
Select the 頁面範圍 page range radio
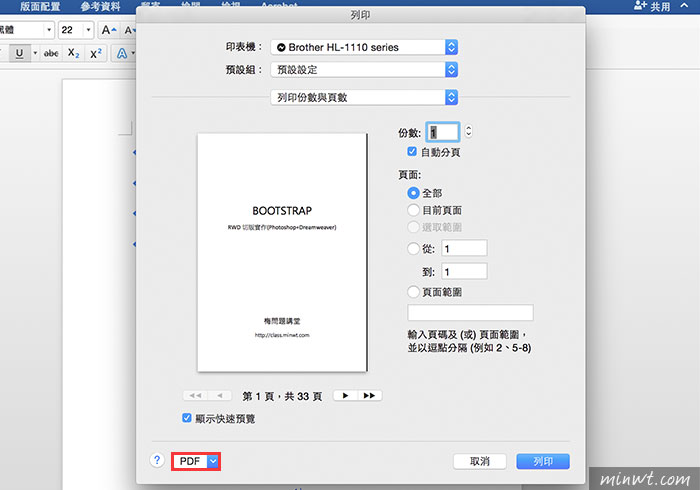click(413, 292)
